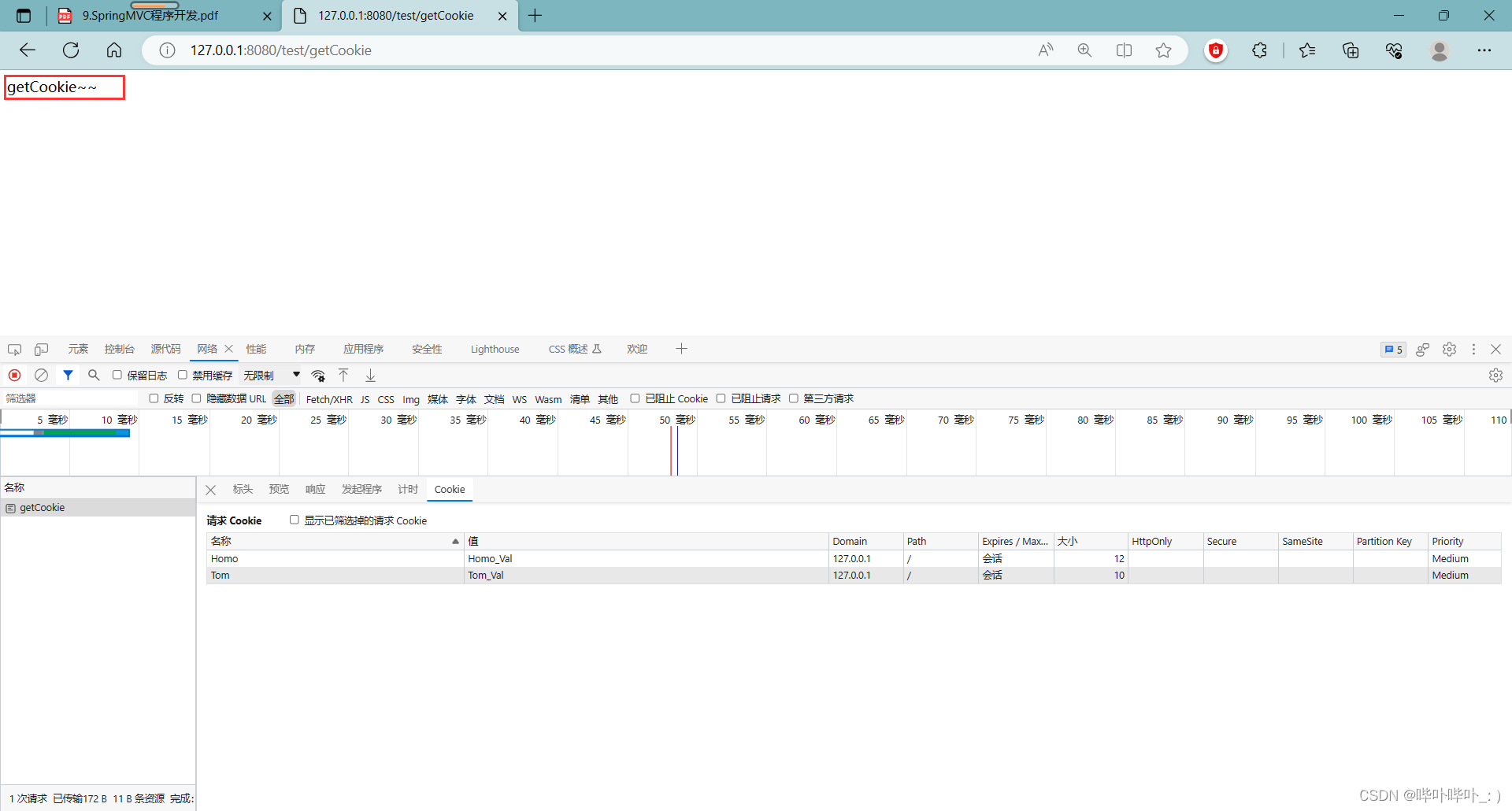Filter requests by Fetch/XHR

pos(329,399)
